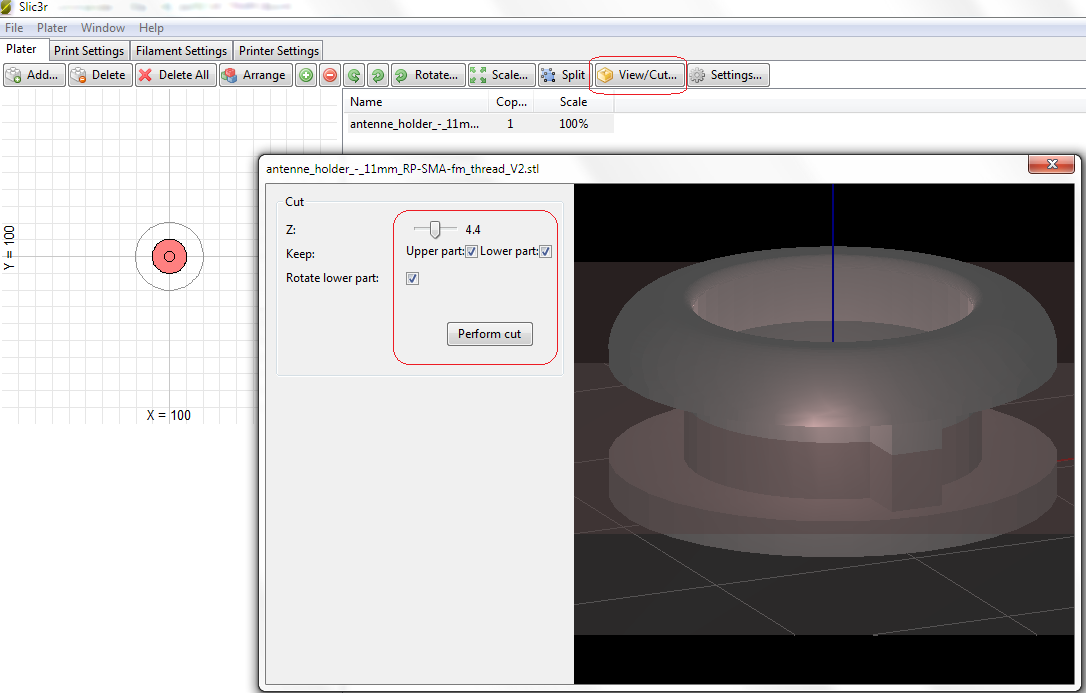This screenshot has width=1086, height=693.
Task: Disable the Rotate lower part option
Action: [x=413, y=279]
